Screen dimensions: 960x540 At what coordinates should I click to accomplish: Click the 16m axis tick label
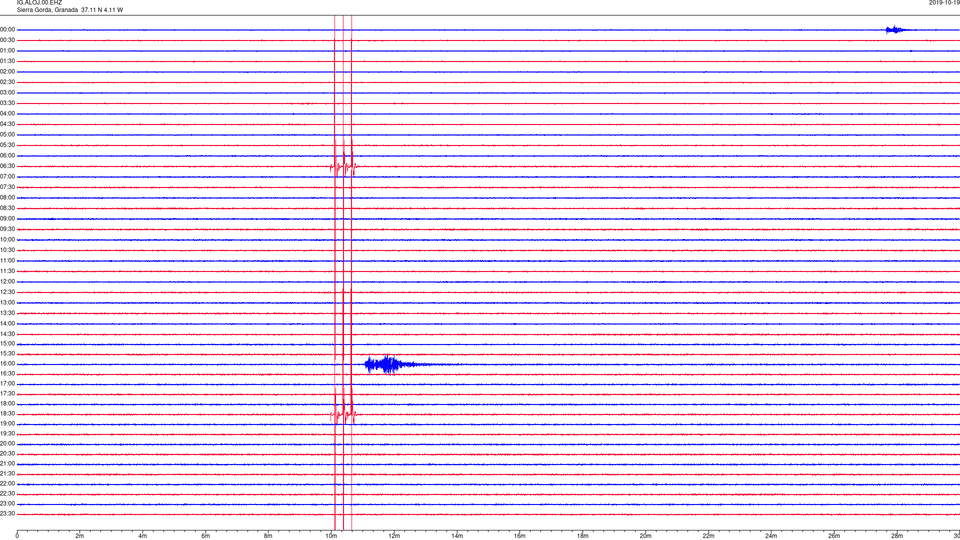click(x=520, y=536)
